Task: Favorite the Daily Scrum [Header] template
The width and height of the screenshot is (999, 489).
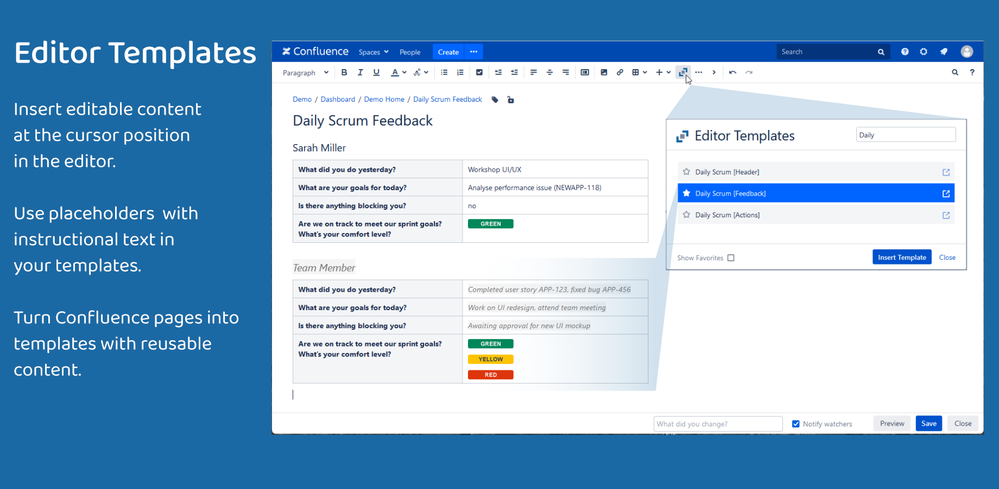Action: click(686, 172)
